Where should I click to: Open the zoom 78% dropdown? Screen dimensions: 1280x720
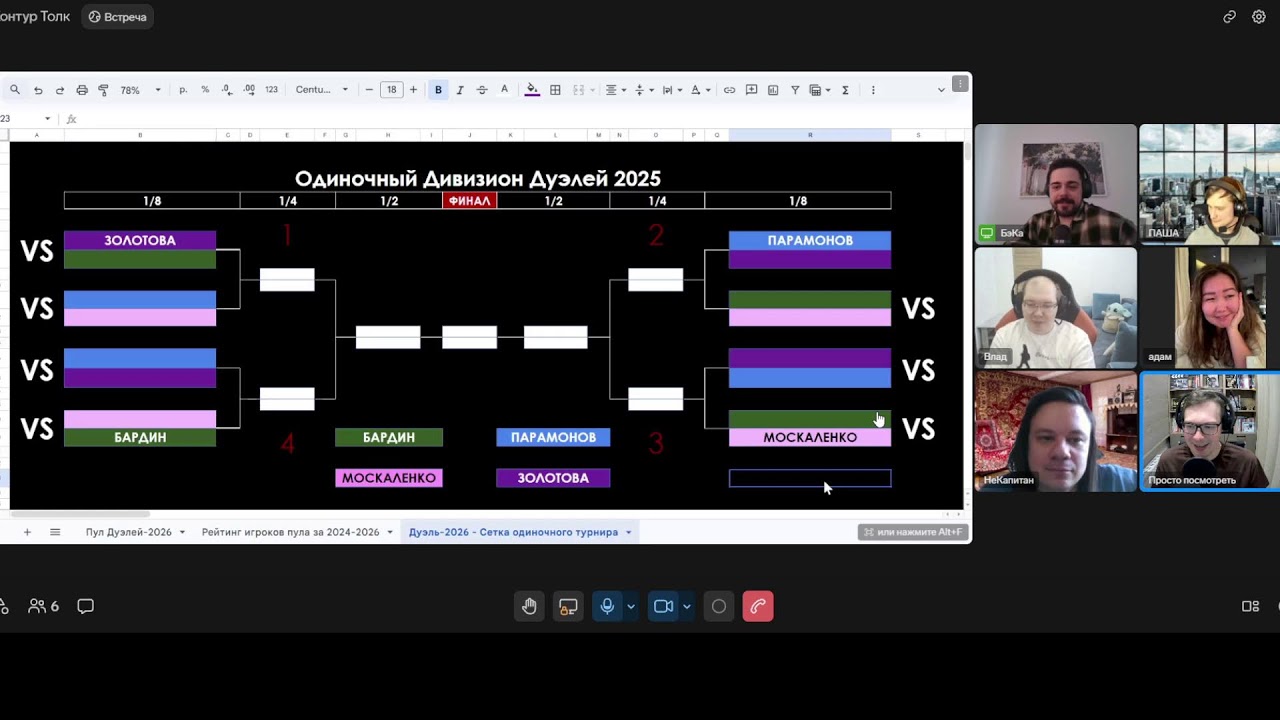coord(140,90)
